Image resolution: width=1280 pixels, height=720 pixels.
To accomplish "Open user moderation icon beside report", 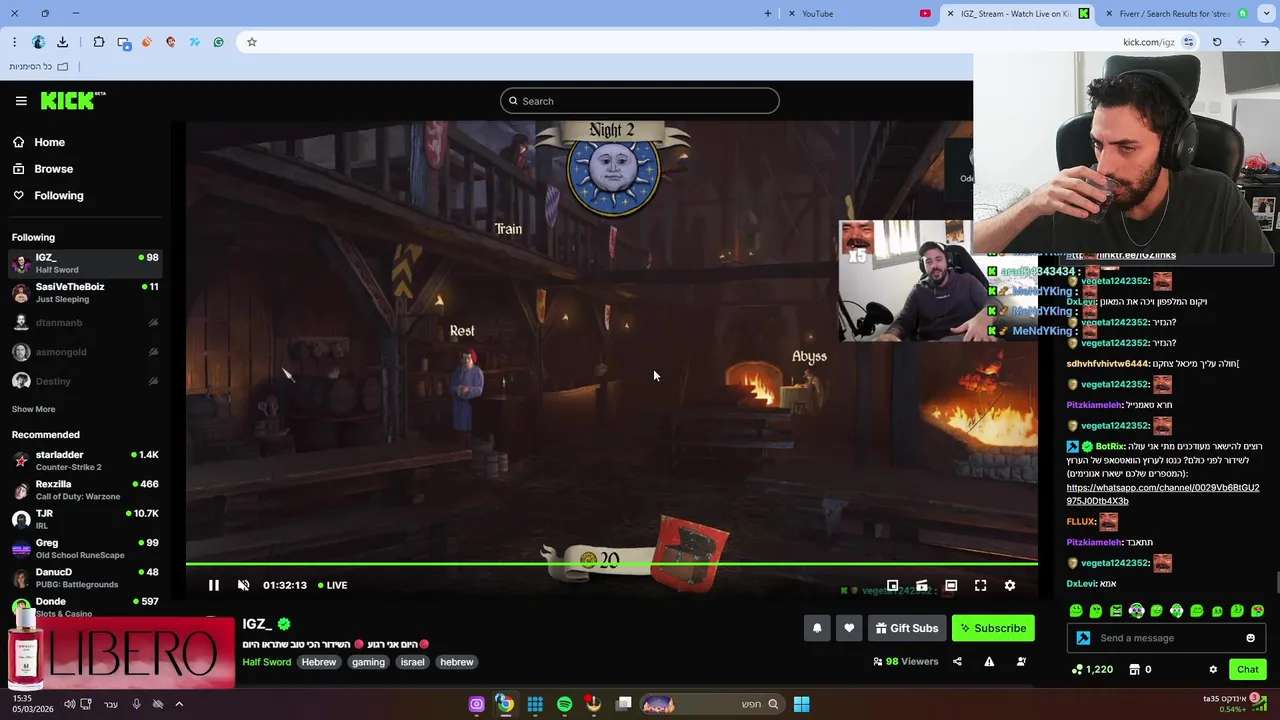I will coord(1021,661).
